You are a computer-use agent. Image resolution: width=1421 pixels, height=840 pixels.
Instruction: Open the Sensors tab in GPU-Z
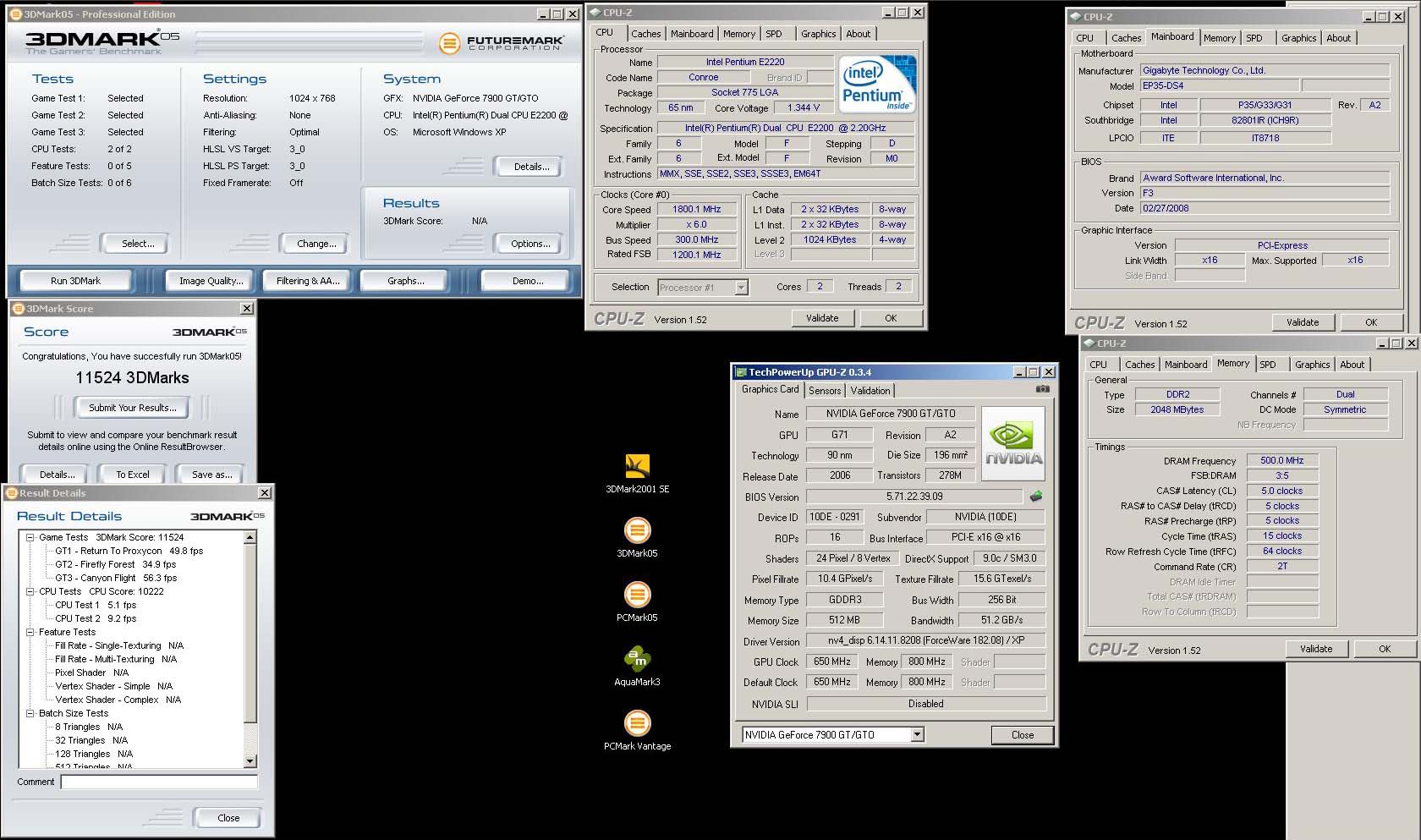[x=825, y=390]
